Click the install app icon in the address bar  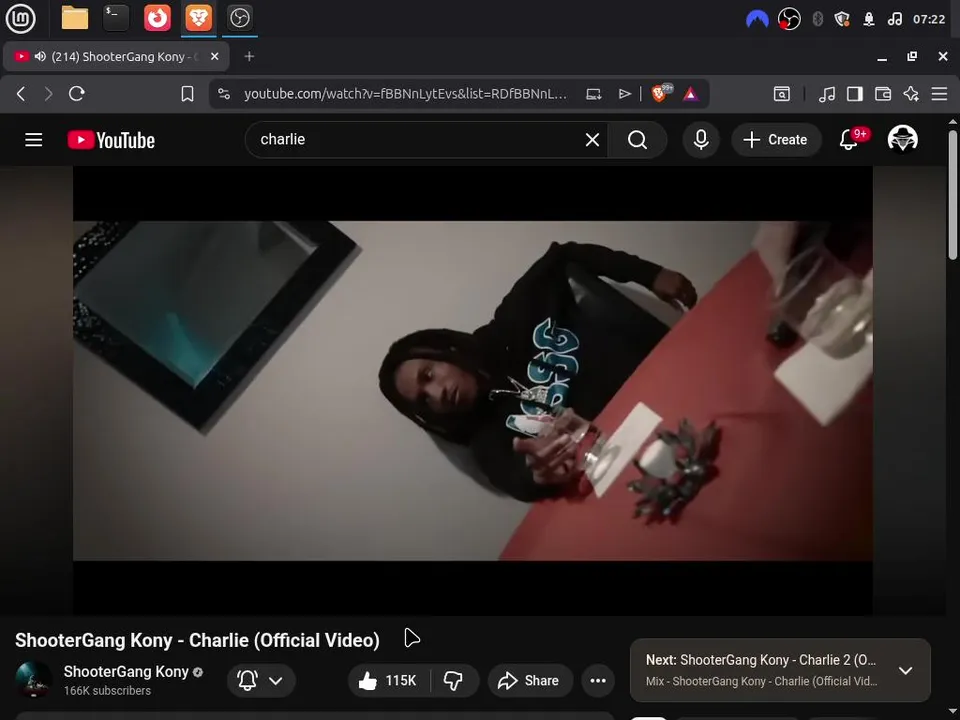coord(593,94)
